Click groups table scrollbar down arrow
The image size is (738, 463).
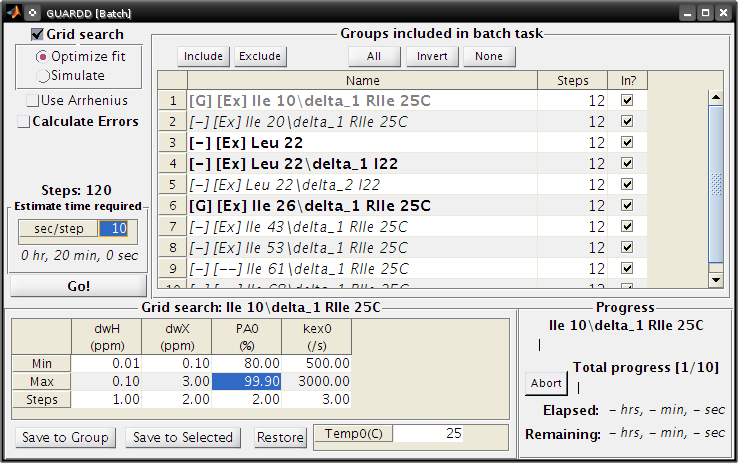716,280
